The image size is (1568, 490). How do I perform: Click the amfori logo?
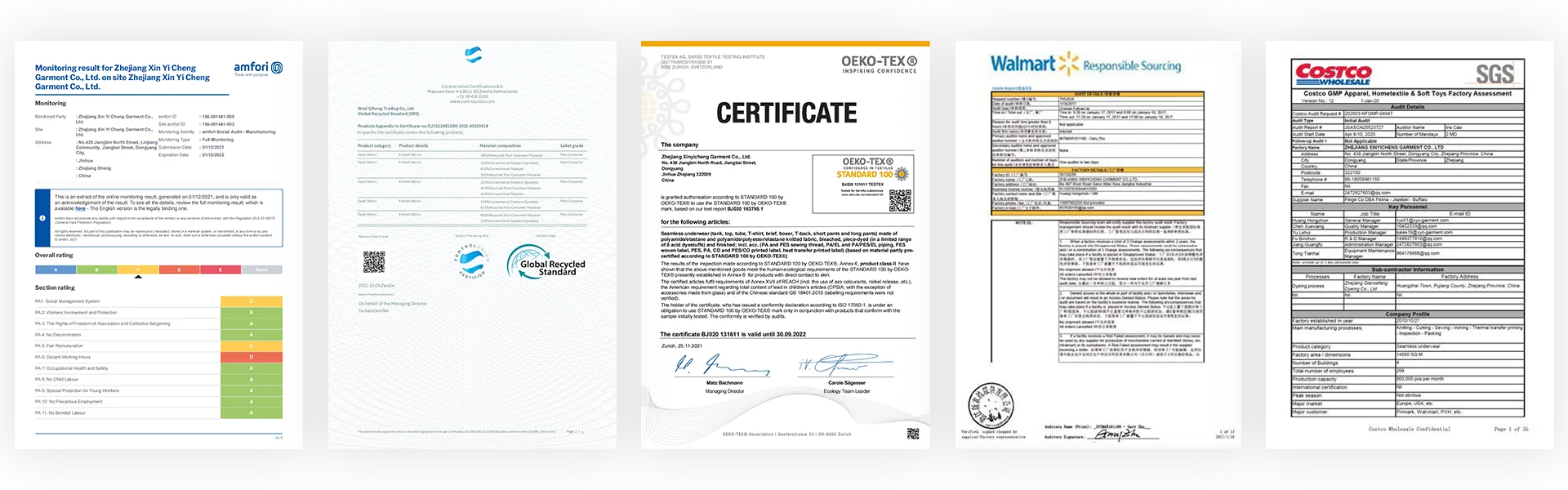(258, 68)
